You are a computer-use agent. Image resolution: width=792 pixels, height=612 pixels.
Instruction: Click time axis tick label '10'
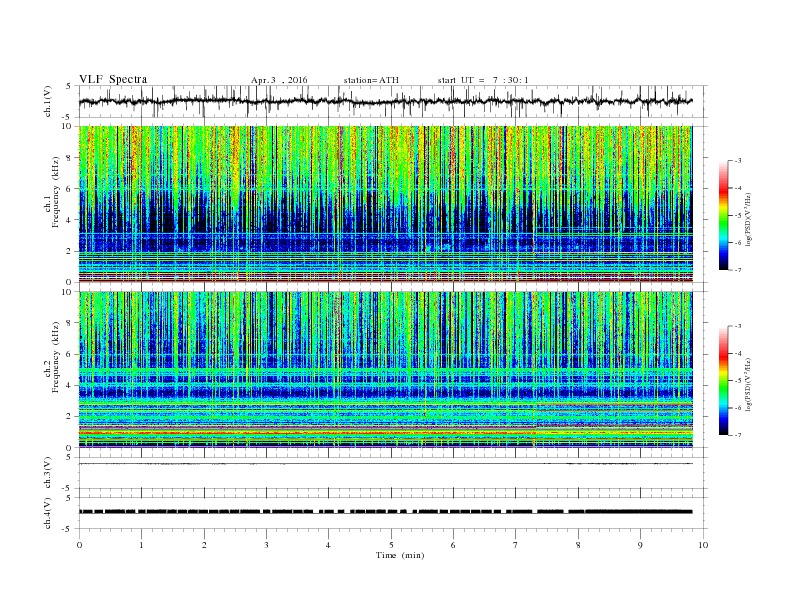click(x=703, y=545)
